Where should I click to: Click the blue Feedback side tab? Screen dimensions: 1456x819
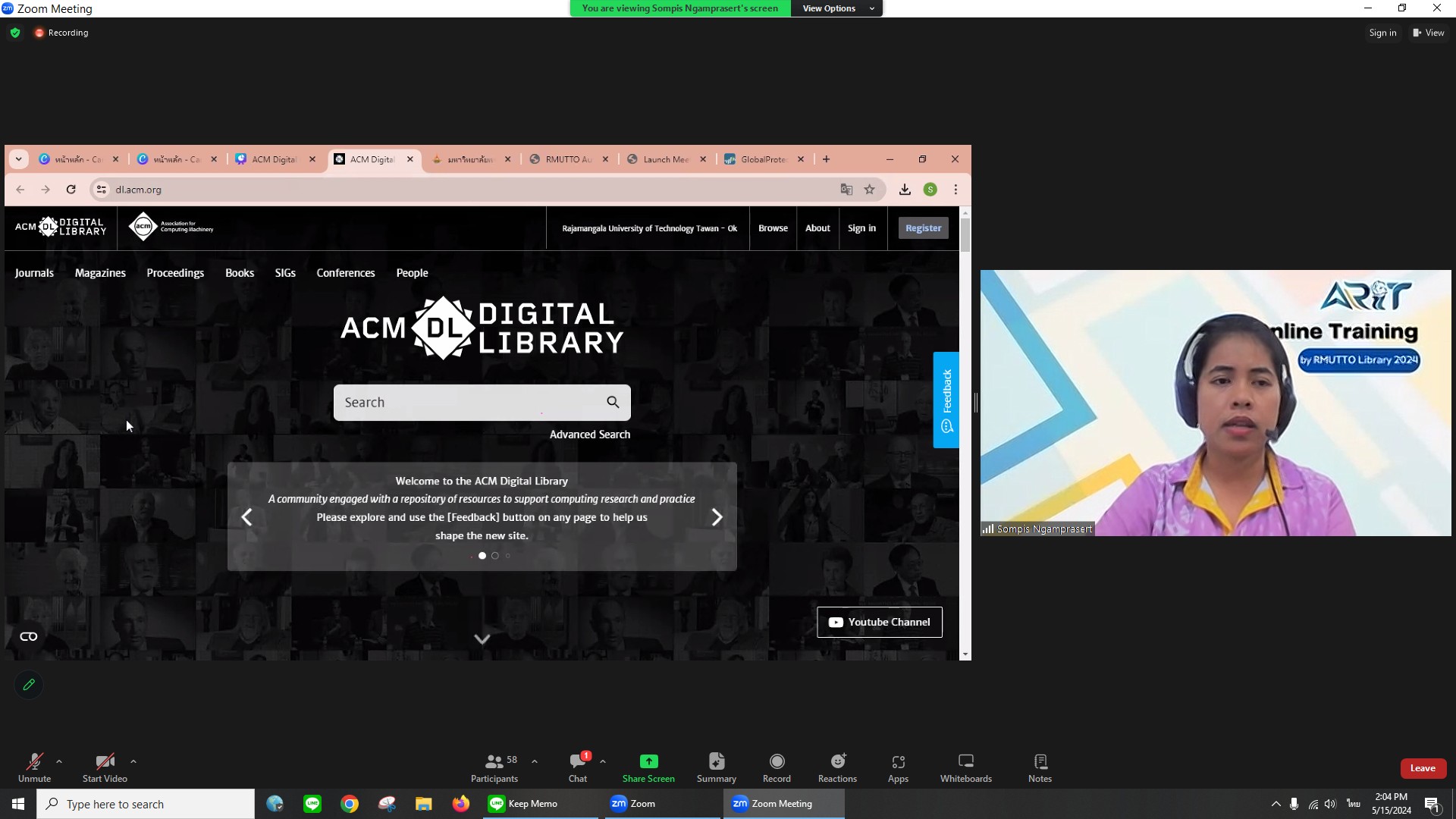pyautogui.click(x=946, y=400)
